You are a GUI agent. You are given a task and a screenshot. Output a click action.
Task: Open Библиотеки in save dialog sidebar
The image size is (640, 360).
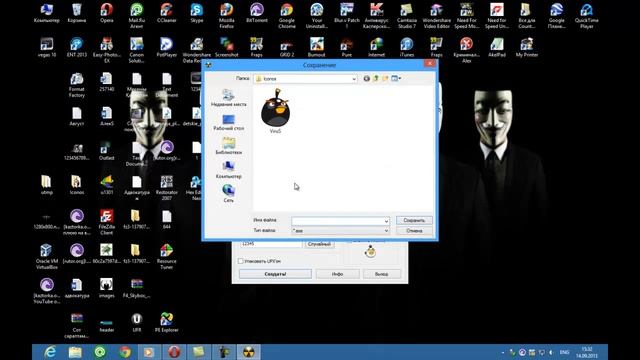pos(229,146)
